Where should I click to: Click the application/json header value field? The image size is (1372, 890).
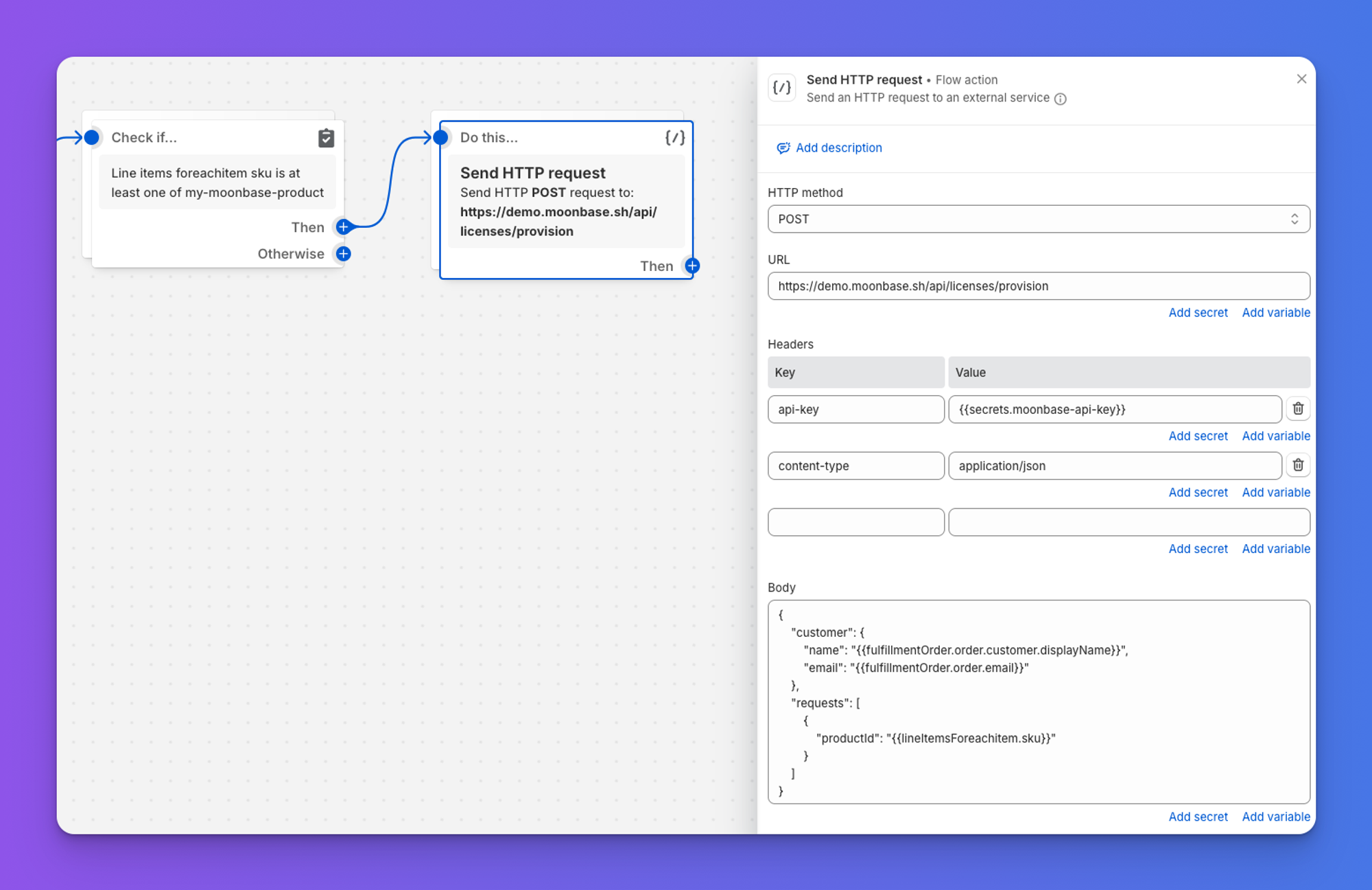[x=1115, y=466]
